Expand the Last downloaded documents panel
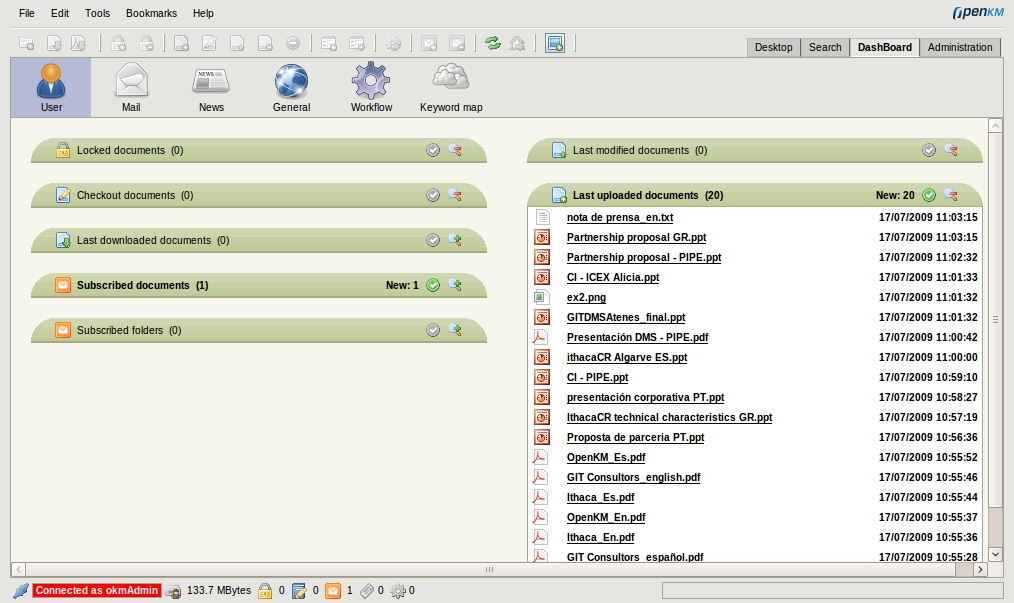Viewport: 1014px width, 603px height. point(455,240)
